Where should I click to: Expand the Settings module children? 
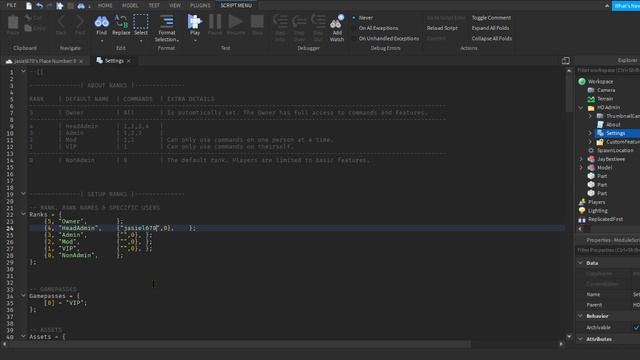click(x=590, y=133)
